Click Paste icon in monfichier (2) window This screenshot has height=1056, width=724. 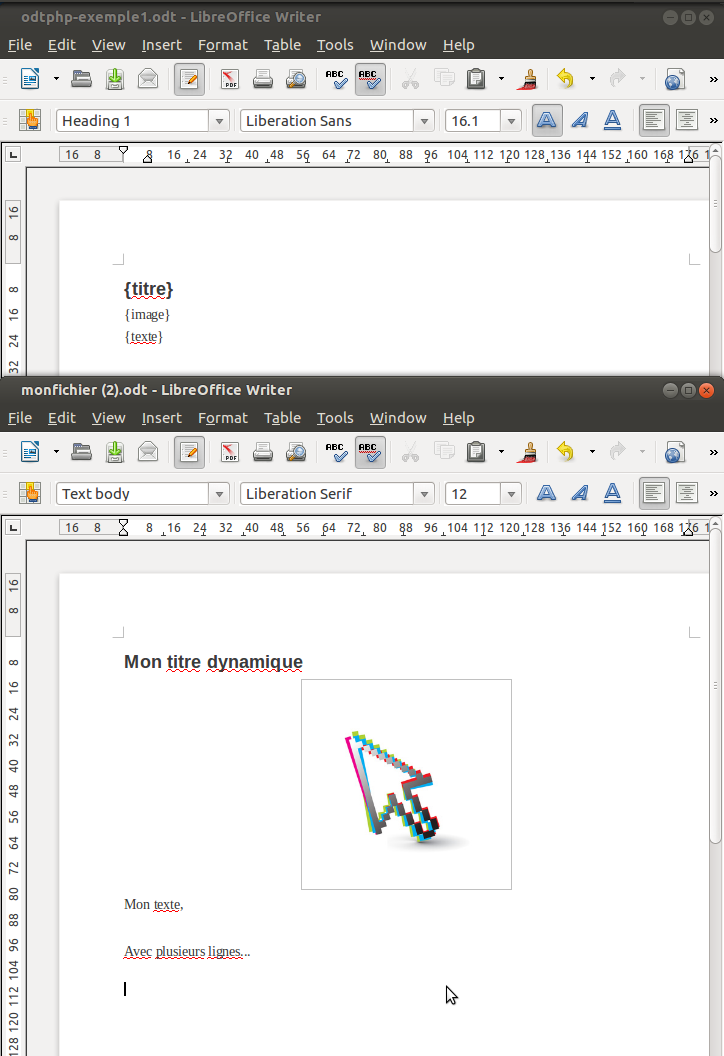click(x=476, y=453)
